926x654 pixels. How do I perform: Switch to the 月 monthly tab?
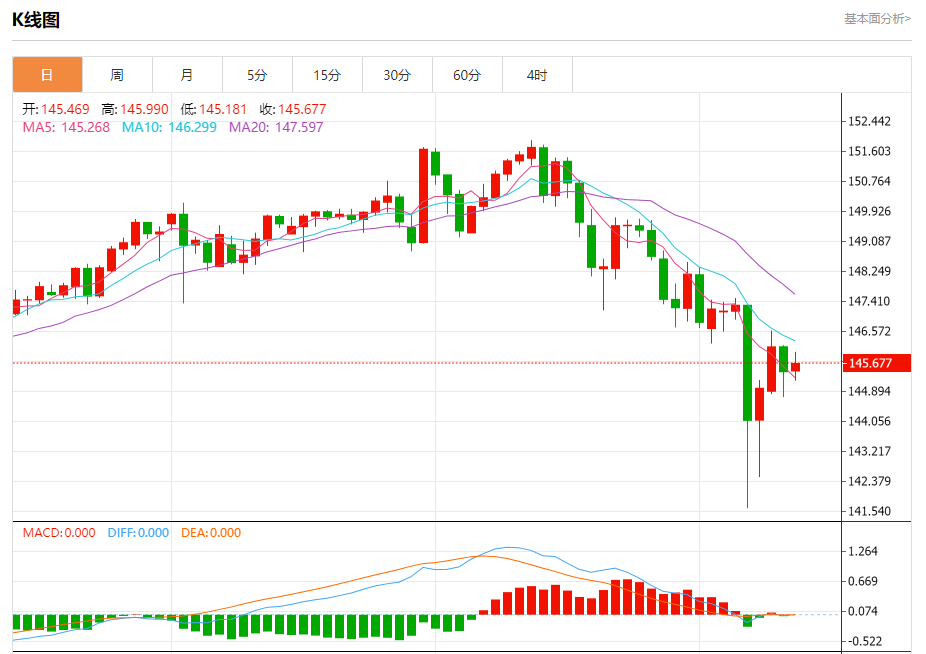click(x=187, y=75)
